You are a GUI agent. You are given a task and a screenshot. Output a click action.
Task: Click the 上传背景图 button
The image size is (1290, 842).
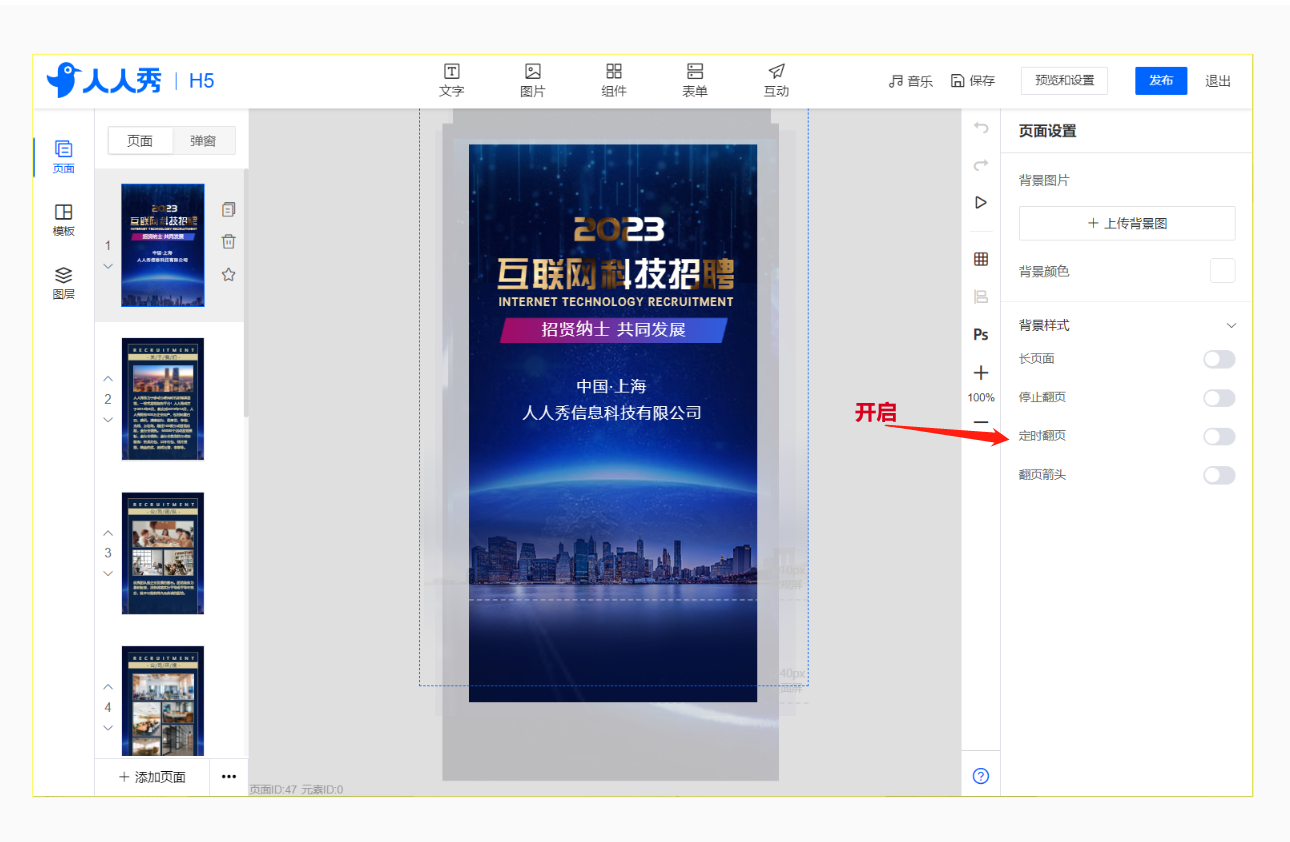(x=1127, y=223)
